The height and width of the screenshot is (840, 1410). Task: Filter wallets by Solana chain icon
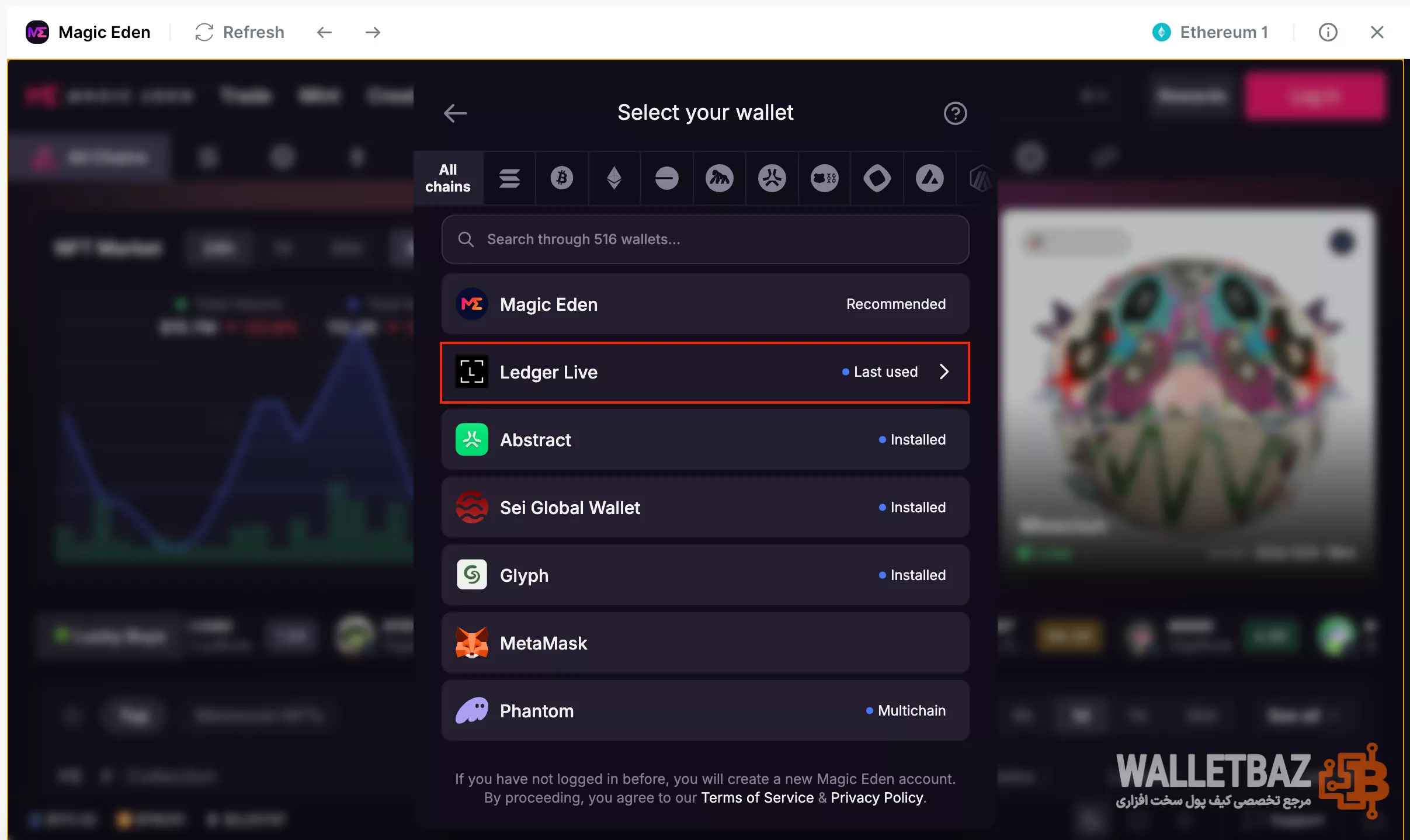point(509,178)
